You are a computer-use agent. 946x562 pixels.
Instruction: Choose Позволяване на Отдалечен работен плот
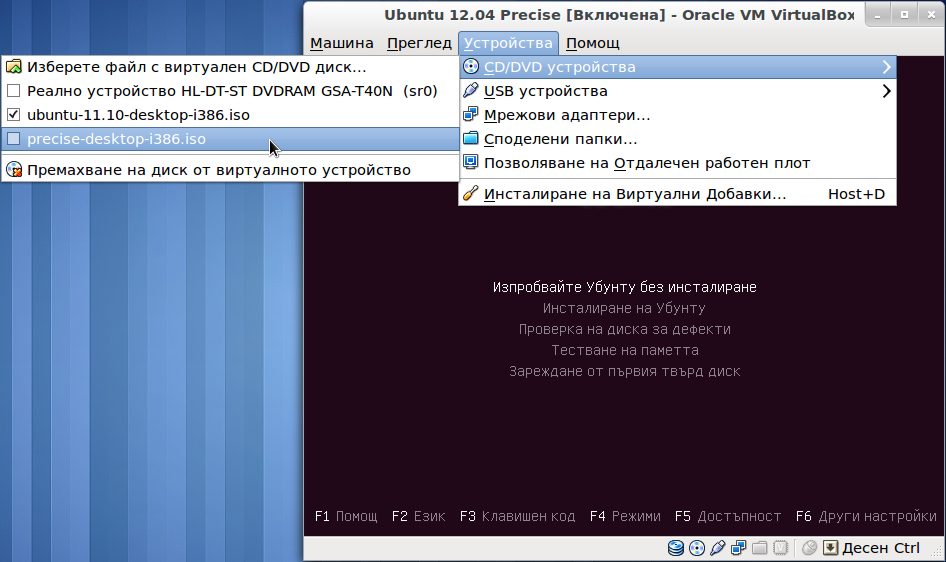click(678, 163)
